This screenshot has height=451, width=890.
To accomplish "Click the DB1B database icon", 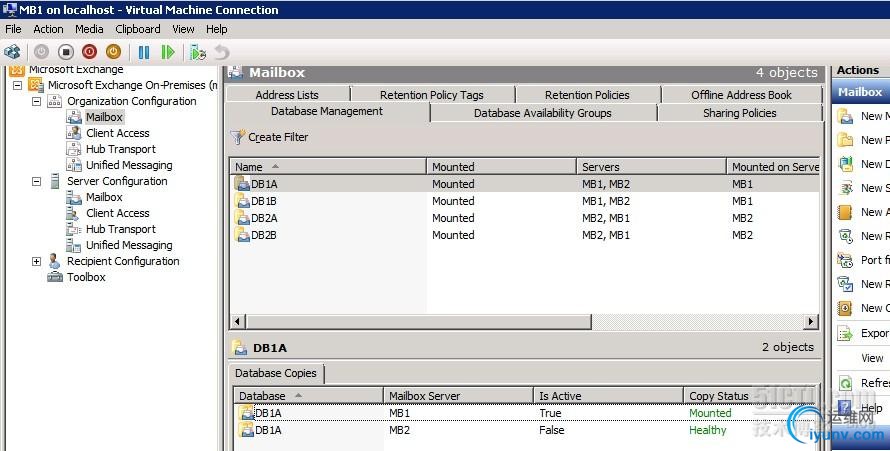I will 242,201.
